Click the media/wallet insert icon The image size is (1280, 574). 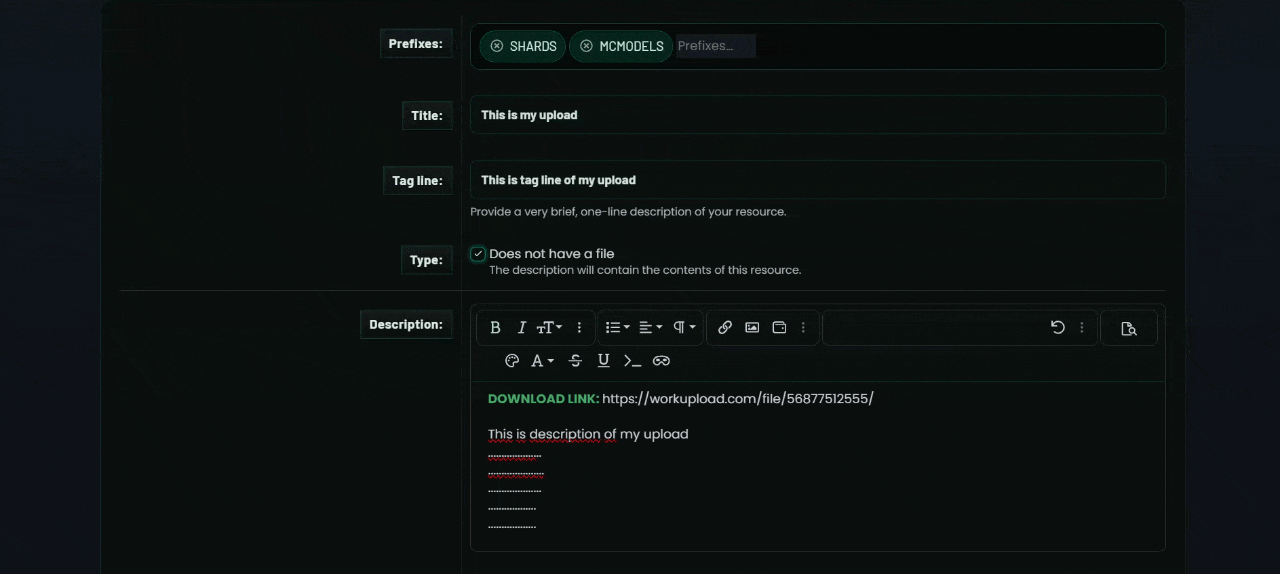pos(779,327)
